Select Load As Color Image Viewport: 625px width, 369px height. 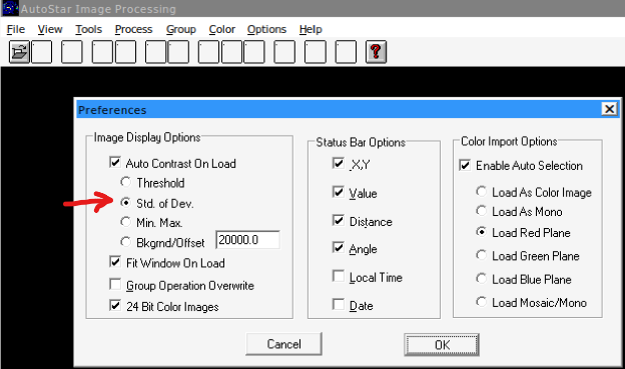point(482,192)
